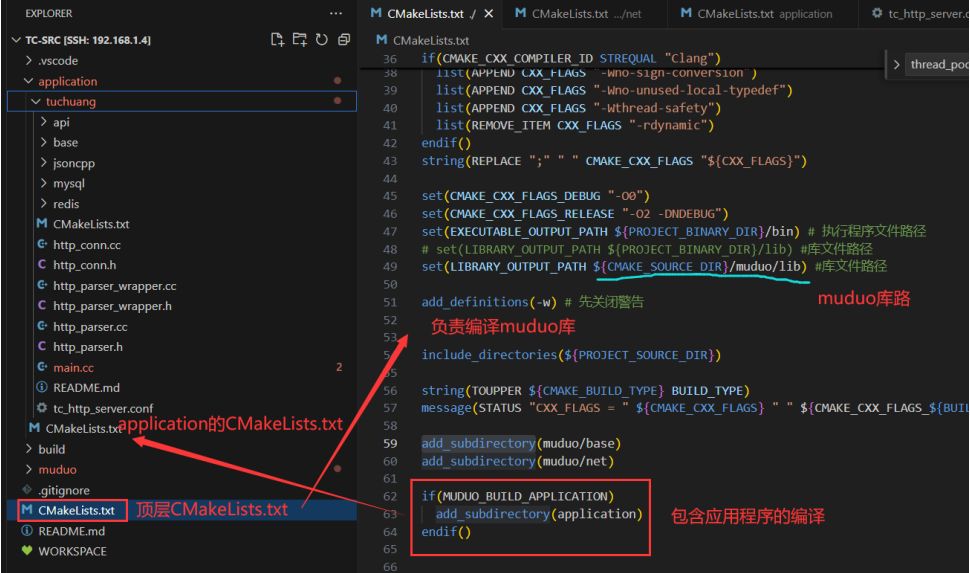Image resolution: width=970 pixels, height=573 pixels.
Task: Click the C header icon of http_conn.h
Action: tap(41, 264)
